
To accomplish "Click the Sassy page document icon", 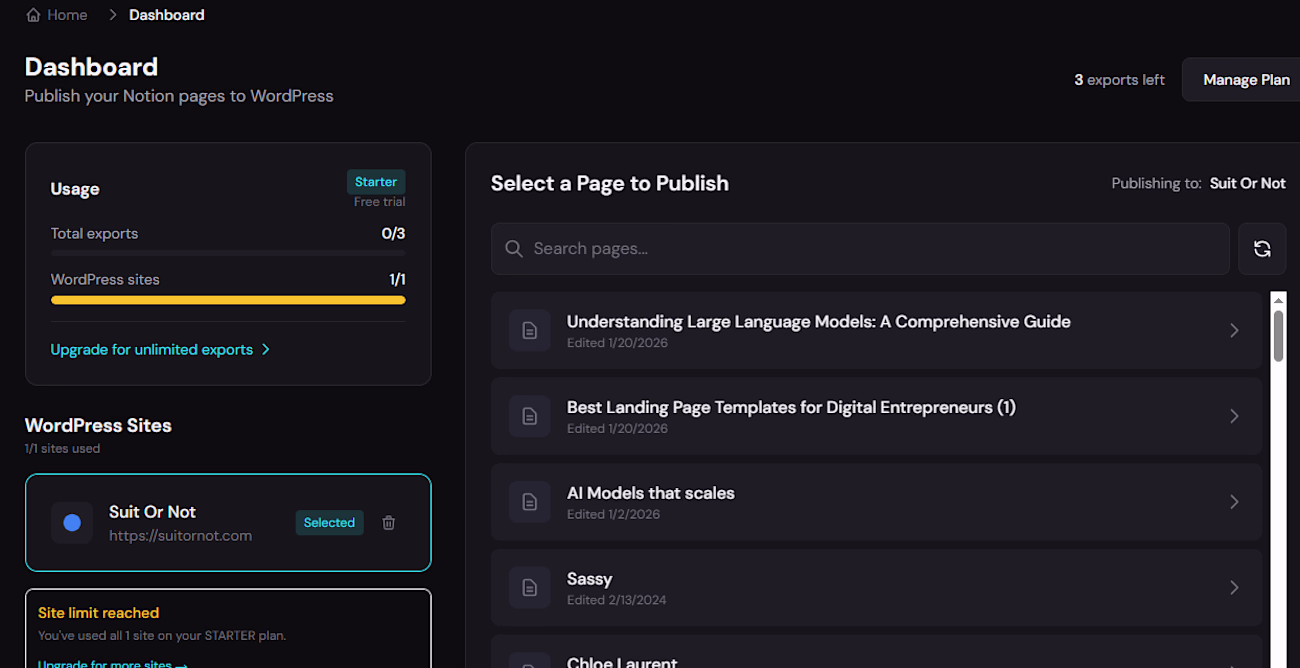I will pyautogui.click(x=530, y=588).
